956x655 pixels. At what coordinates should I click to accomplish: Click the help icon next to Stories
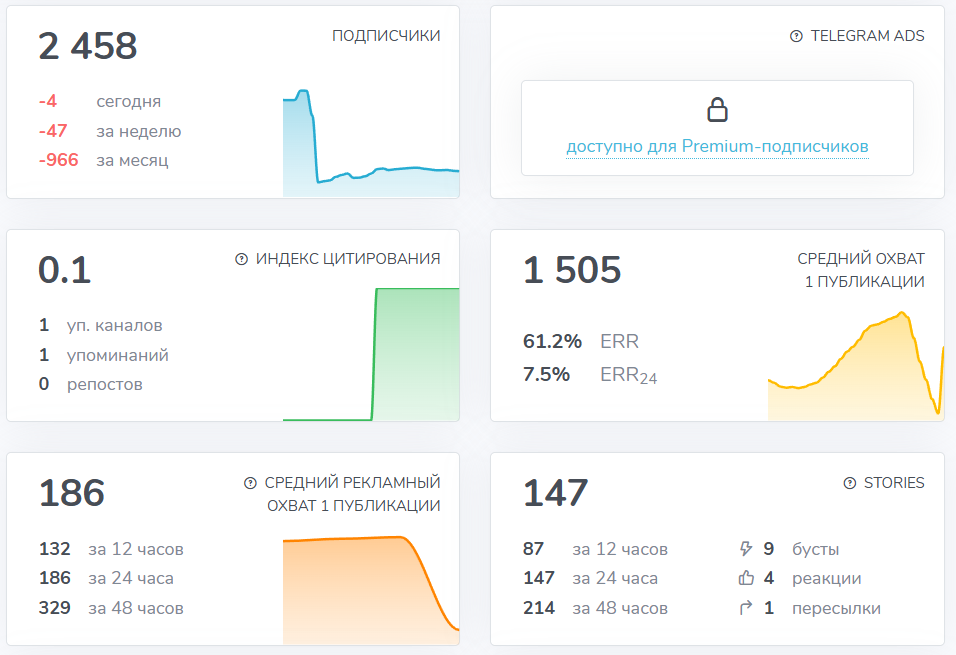pyautogui.click(x=849, y=483)
